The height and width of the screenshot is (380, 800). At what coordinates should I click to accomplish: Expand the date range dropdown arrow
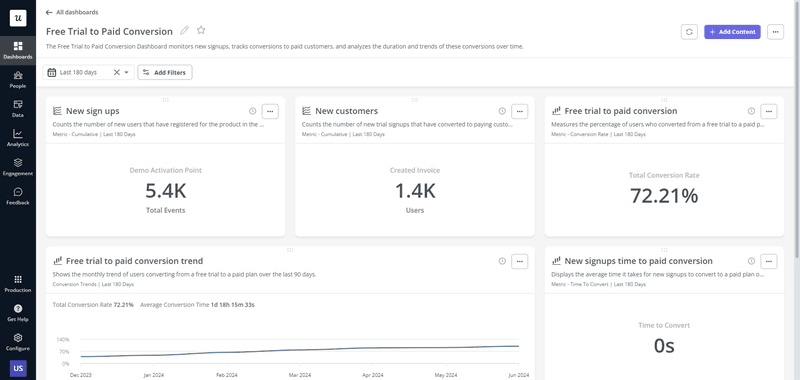point(127,72)
